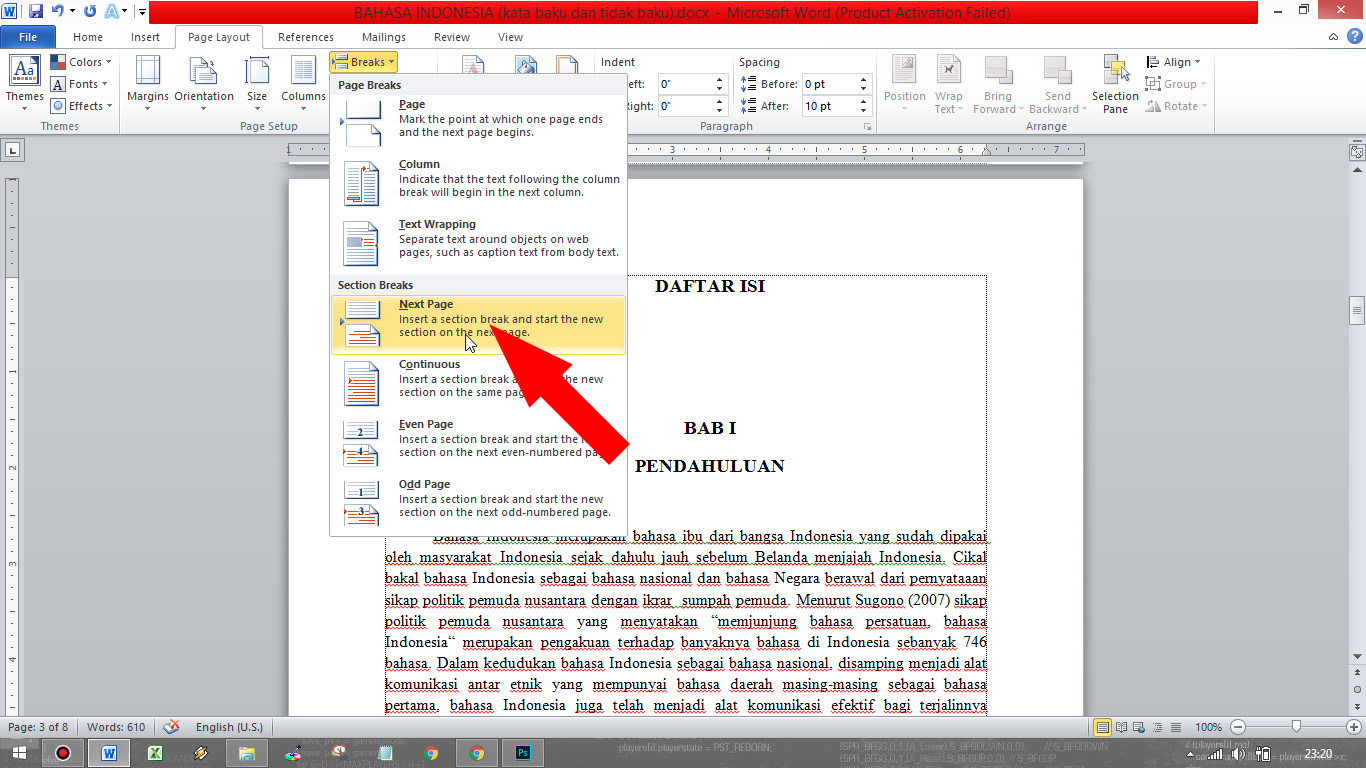Open the Position options
The image size is (1366, 768).
(x=904, y=84)
